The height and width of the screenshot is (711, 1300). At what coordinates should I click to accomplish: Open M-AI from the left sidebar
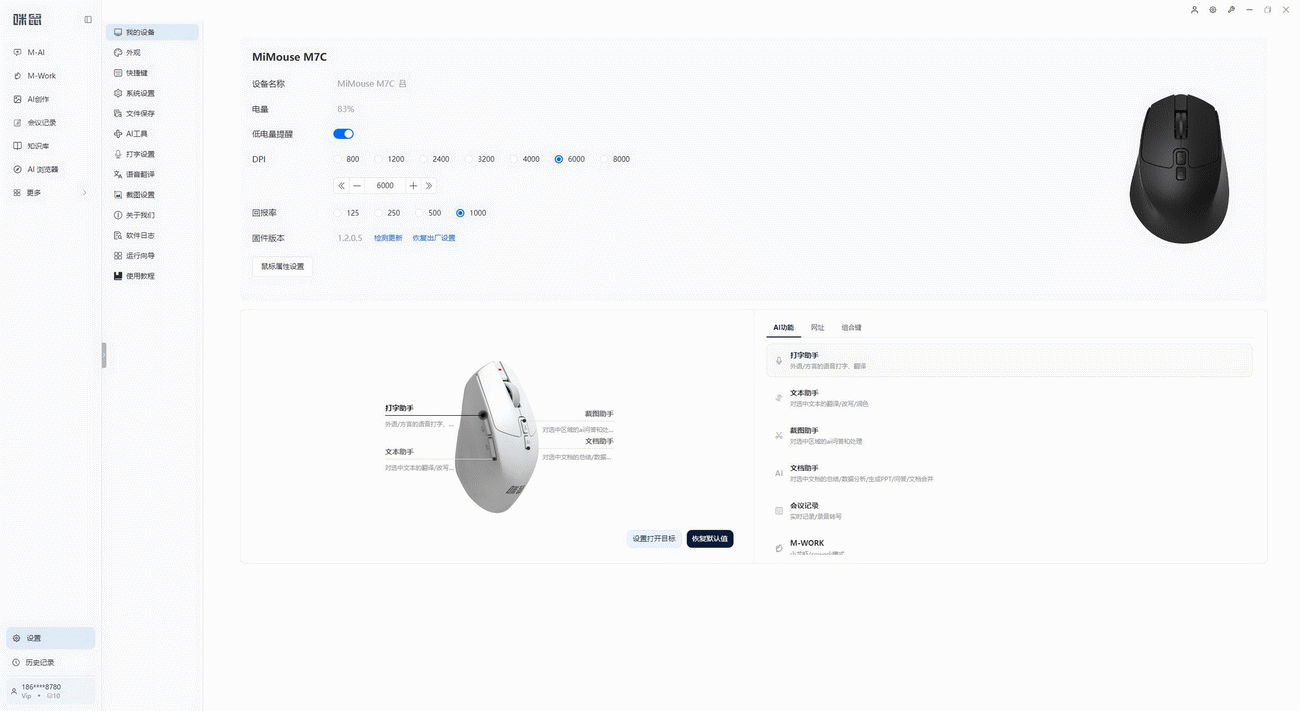50,52
